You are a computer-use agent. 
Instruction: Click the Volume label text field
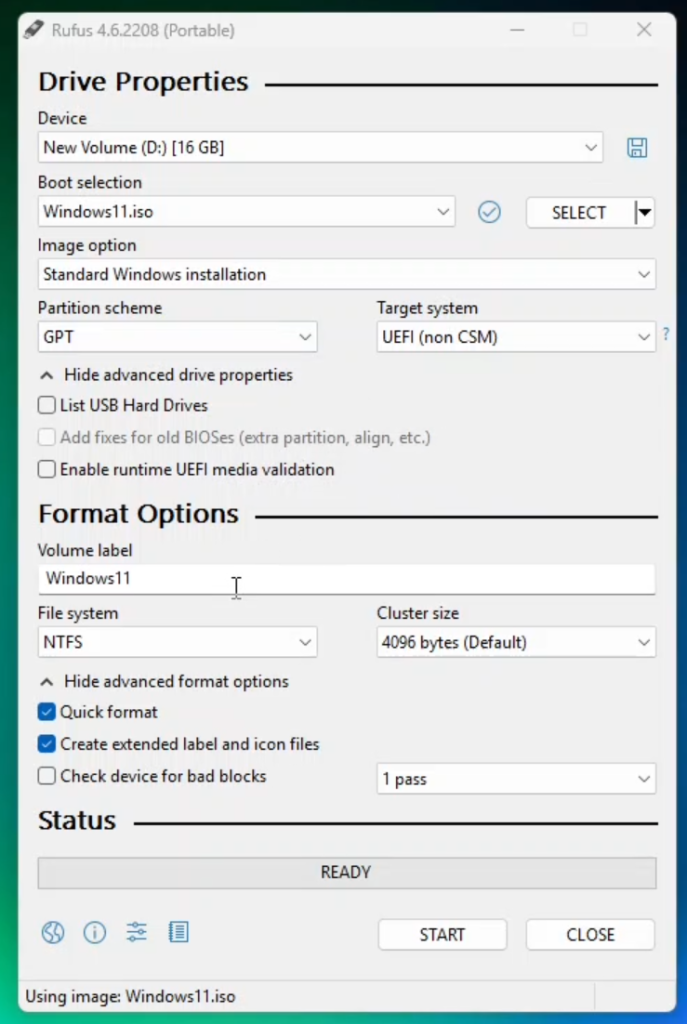pyautogui.click(x=346, y=579)
